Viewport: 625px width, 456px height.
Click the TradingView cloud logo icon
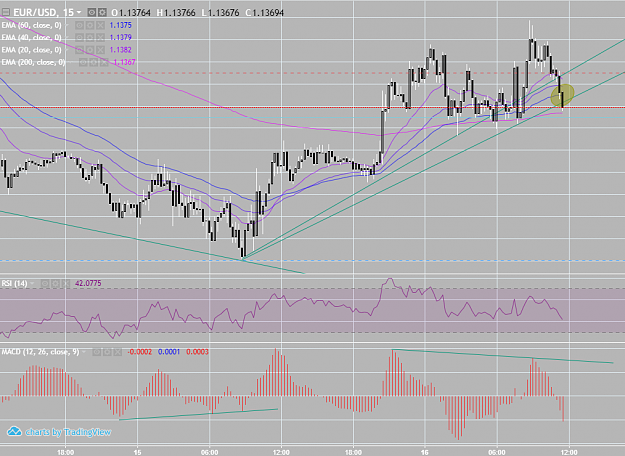[x=14, y=432]
